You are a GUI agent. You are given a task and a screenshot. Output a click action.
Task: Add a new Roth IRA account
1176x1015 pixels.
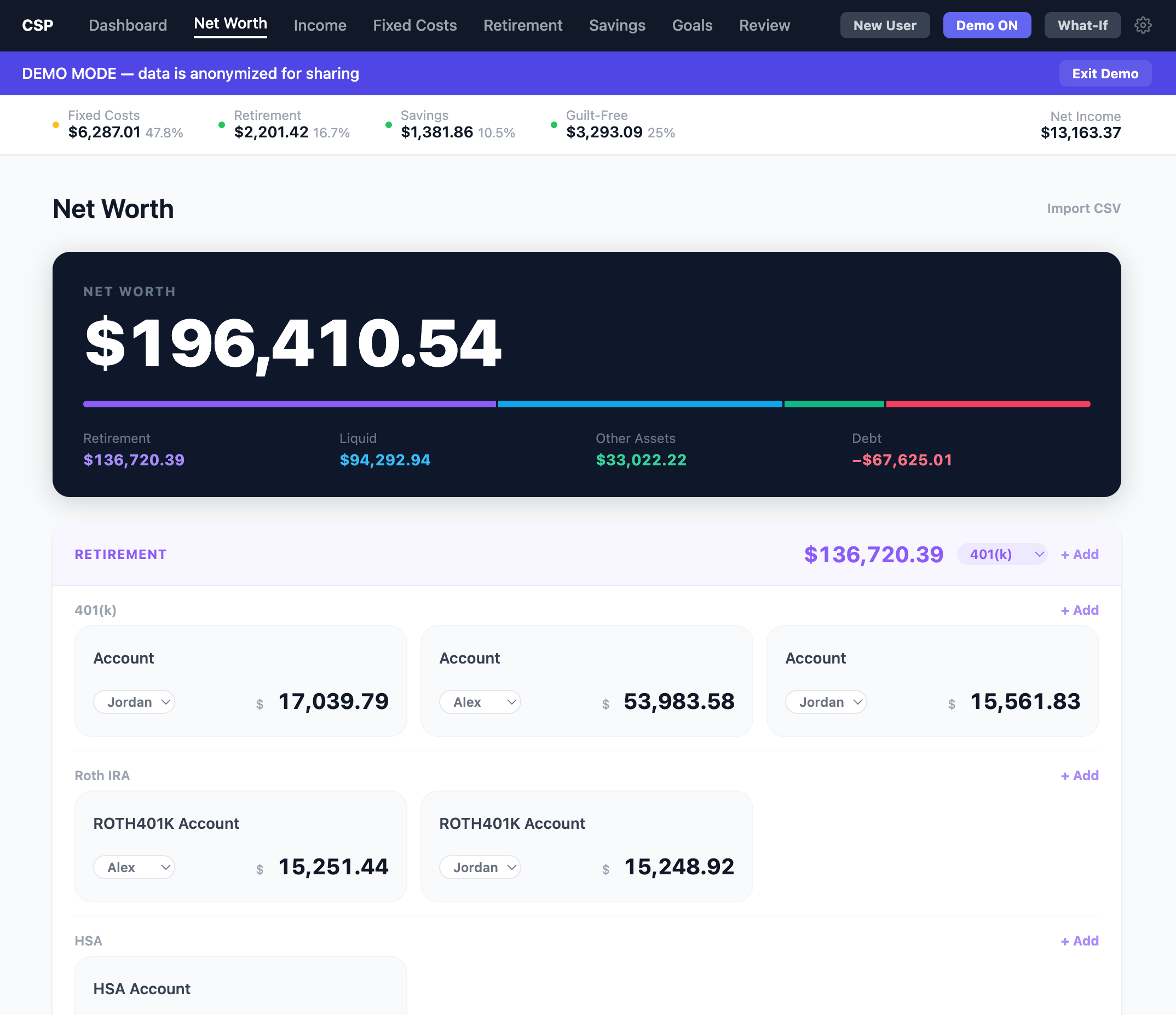(1079, 775)
